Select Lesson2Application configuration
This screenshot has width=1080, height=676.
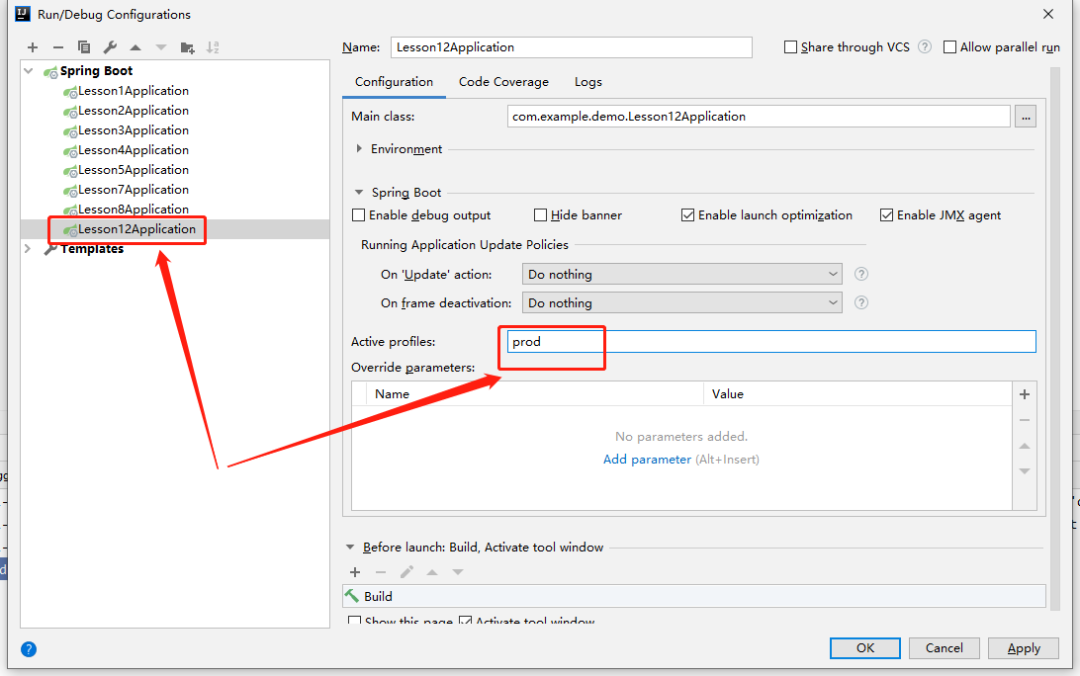coord(132,110)
